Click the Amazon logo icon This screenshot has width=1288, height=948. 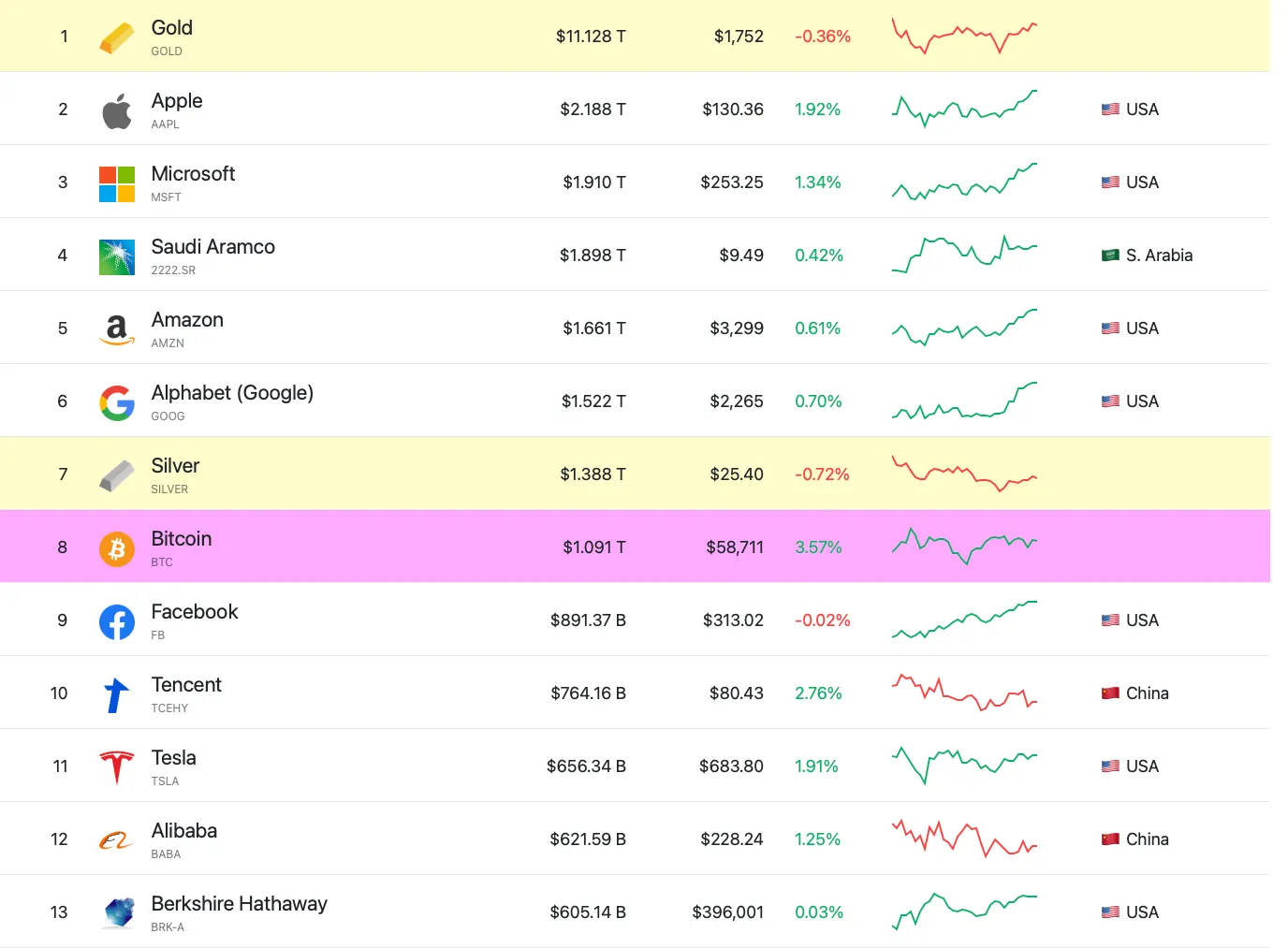117,330
